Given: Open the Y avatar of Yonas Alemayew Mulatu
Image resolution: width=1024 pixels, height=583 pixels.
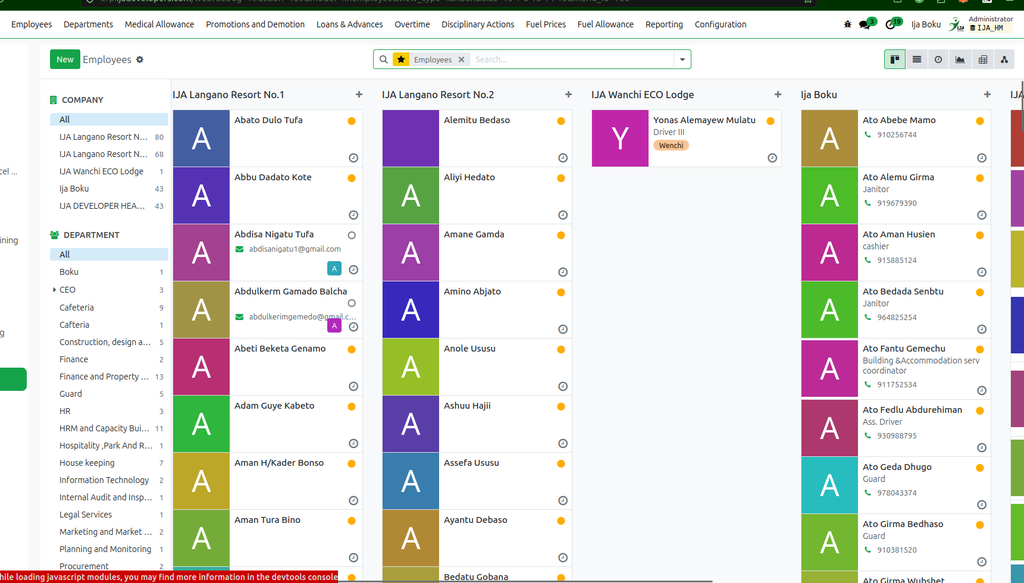Looking at the screenshot, I should (x=620, y=138).
